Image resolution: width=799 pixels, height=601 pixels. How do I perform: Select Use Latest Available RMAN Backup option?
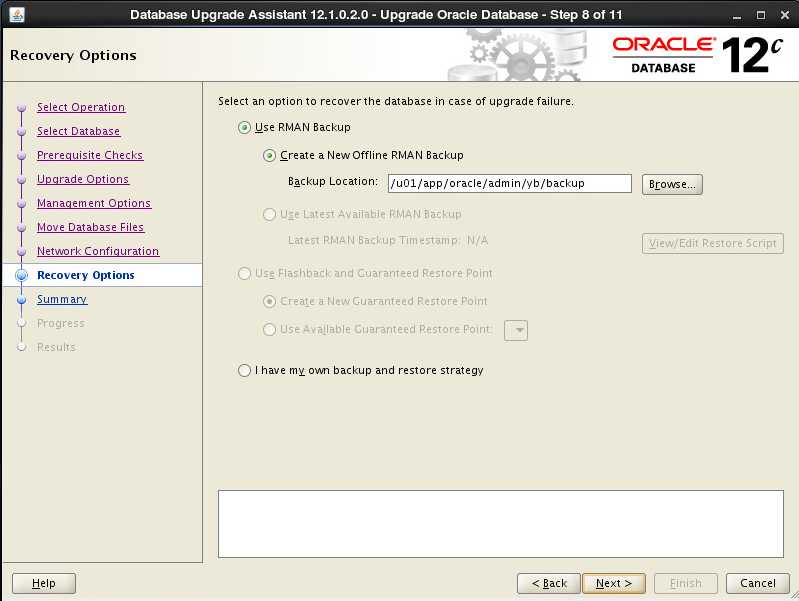pyautogui.click(x=270, y=215)
